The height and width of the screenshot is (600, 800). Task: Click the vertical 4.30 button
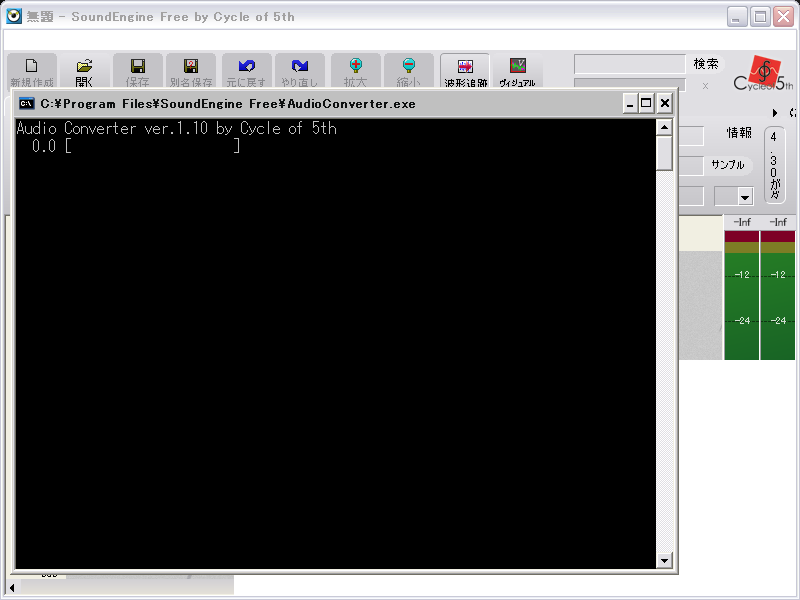point(774,165)
